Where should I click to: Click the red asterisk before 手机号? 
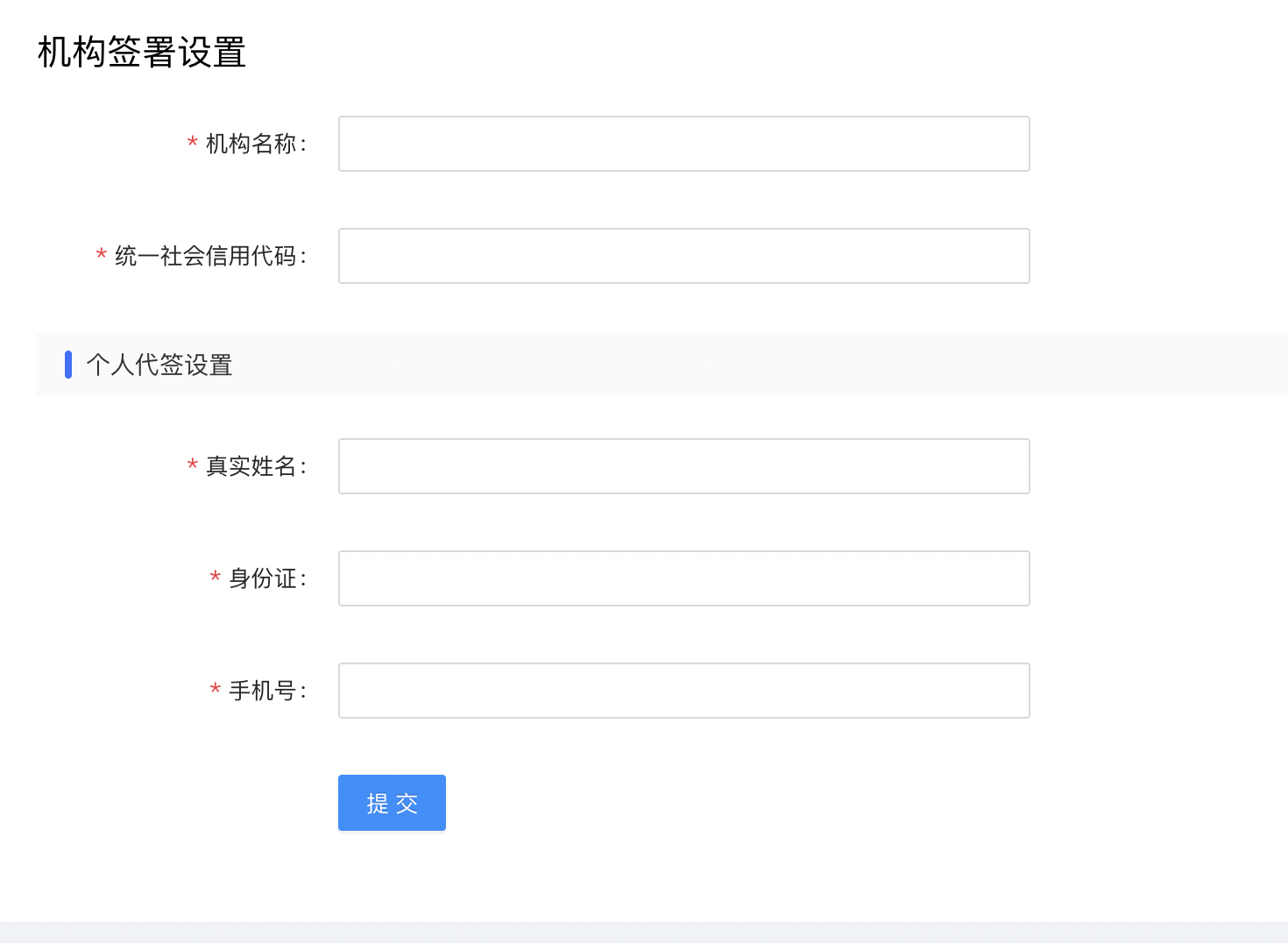coord(215,689)
